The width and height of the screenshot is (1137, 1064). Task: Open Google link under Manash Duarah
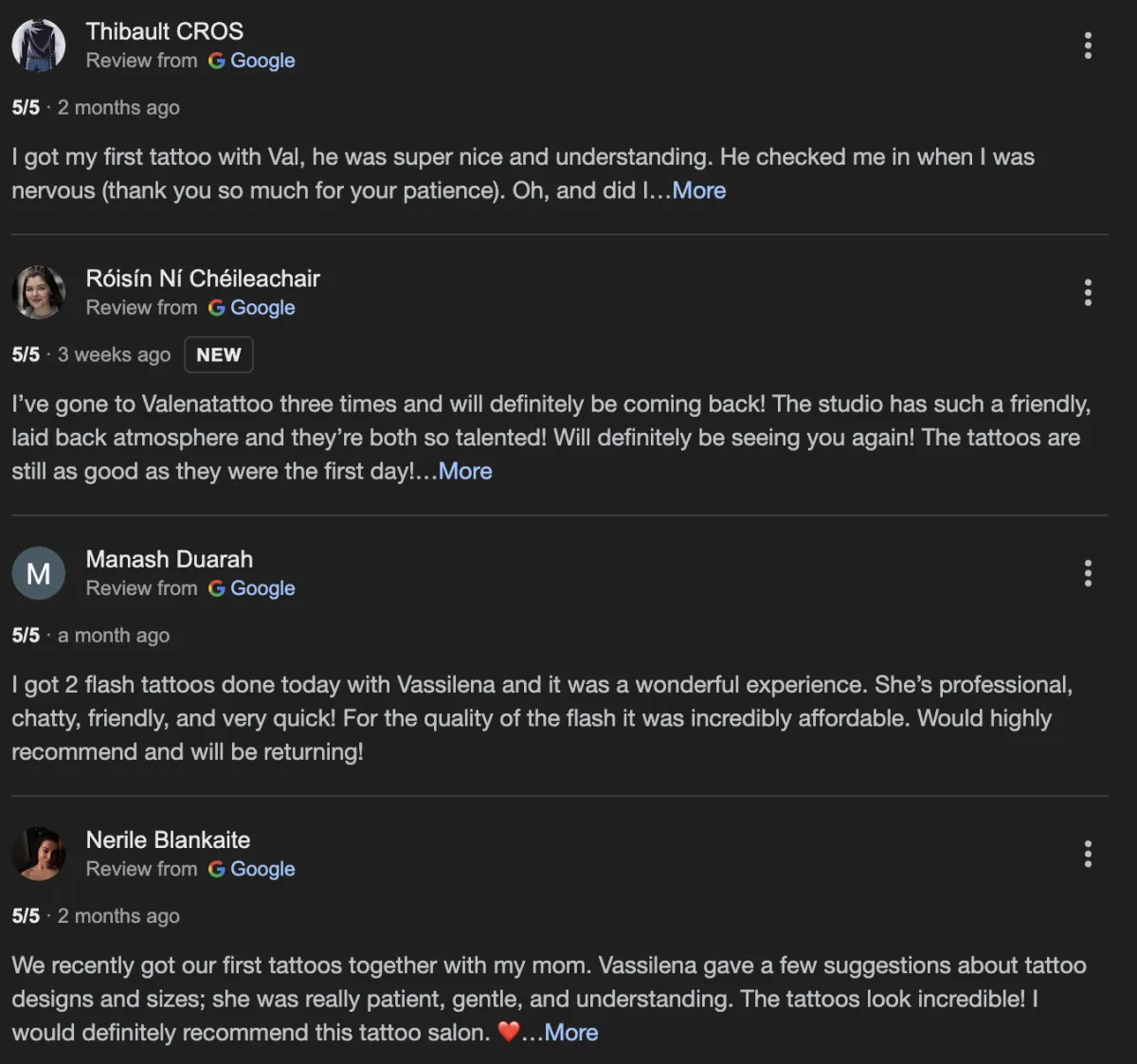(252, 588)
